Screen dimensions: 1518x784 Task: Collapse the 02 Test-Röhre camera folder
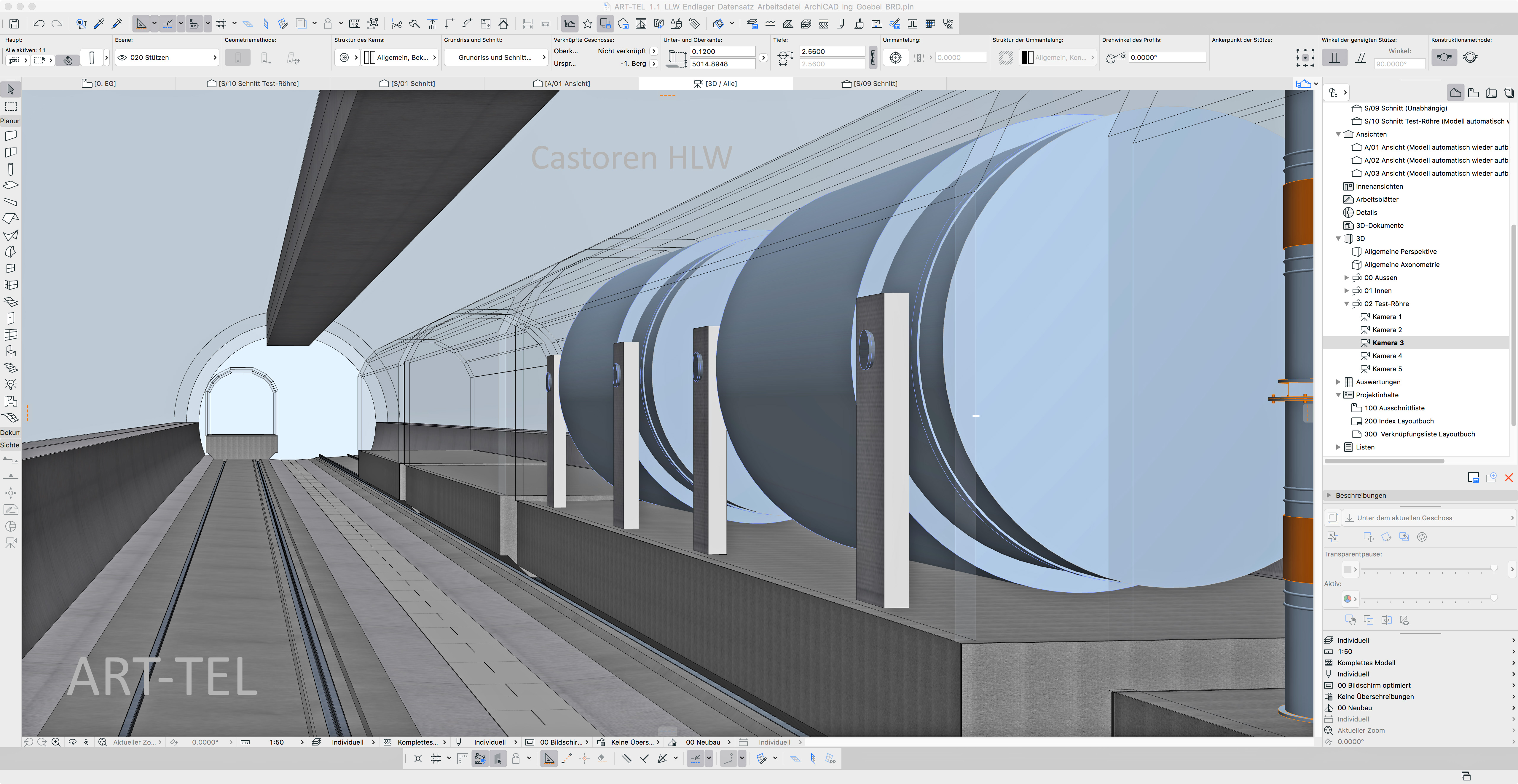coord(1346,304)
